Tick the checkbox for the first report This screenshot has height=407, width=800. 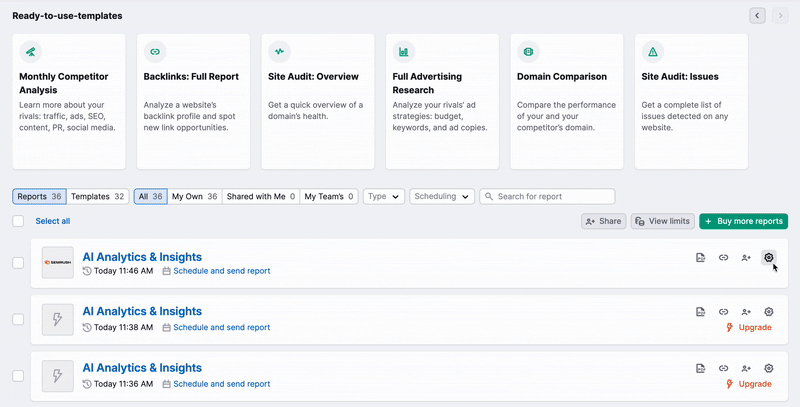pos(18,263)
